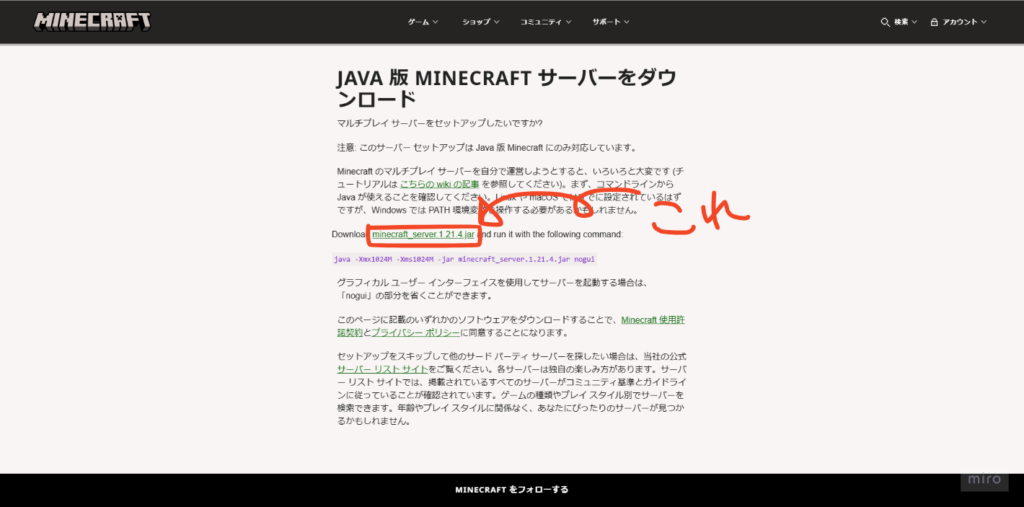1024x507 pixels.
Task: Click the miro watermark logo
Action: 985,481
